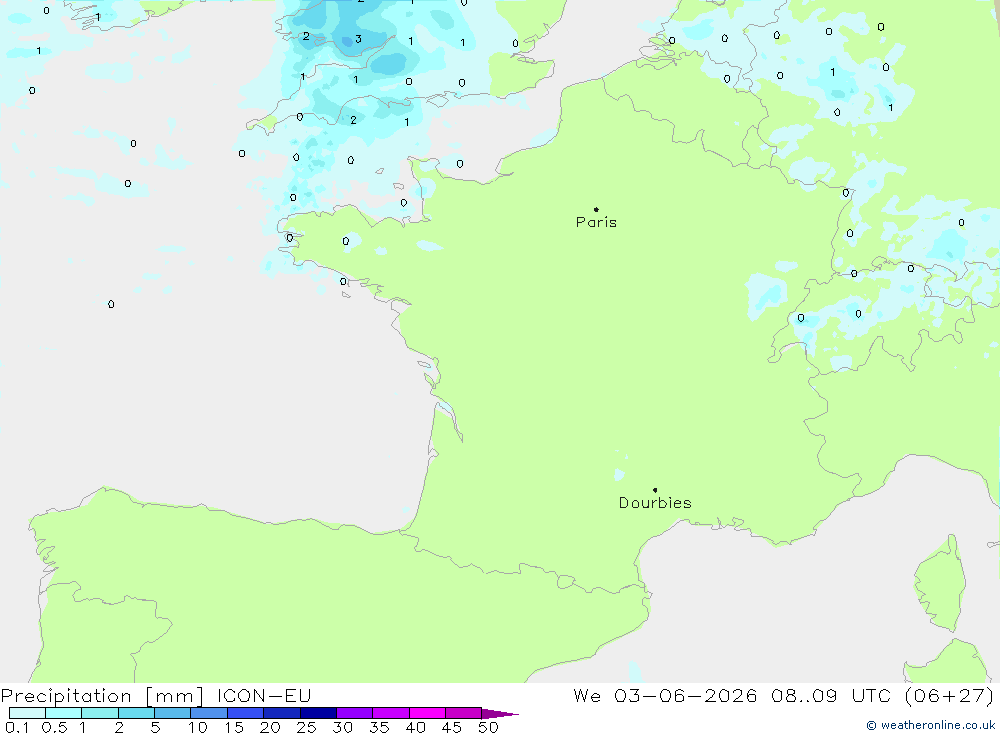The image size is (1000, 733).
Task: Click the 35–40 mm legend color swatch
Action: click(391, 713)
